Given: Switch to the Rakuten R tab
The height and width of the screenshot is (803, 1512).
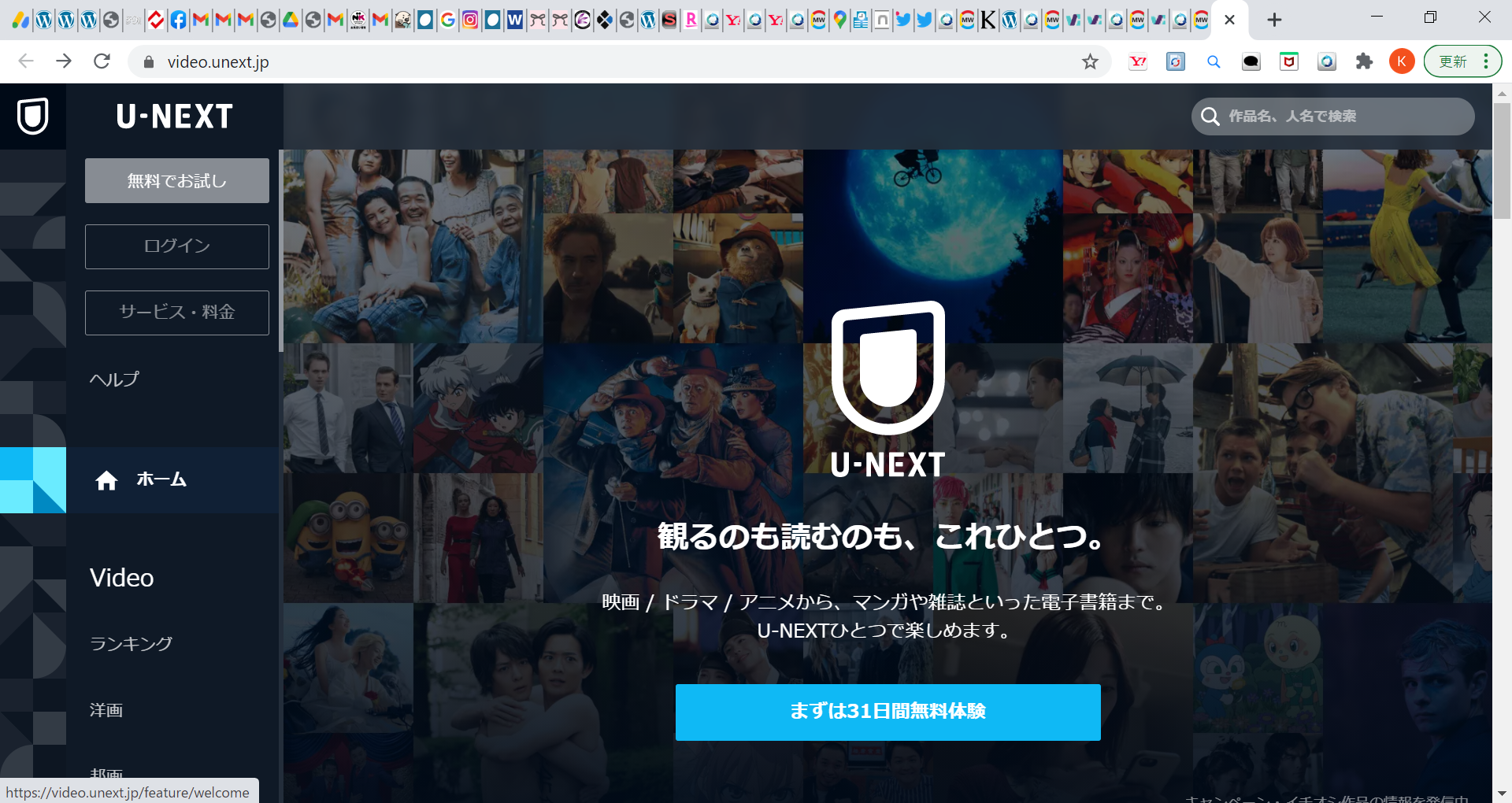Looking at the screenshot, I should click(x=691, y=20).
